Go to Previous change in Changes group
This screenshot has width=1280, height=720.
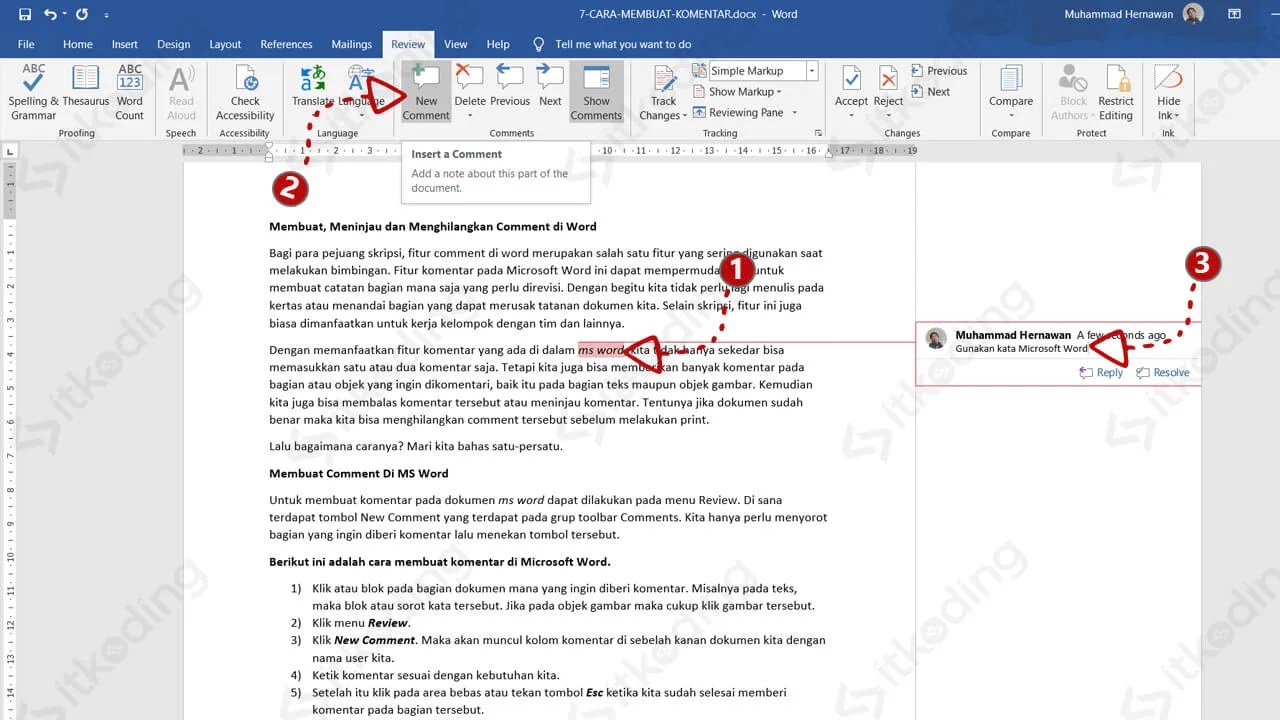point(938,71)
